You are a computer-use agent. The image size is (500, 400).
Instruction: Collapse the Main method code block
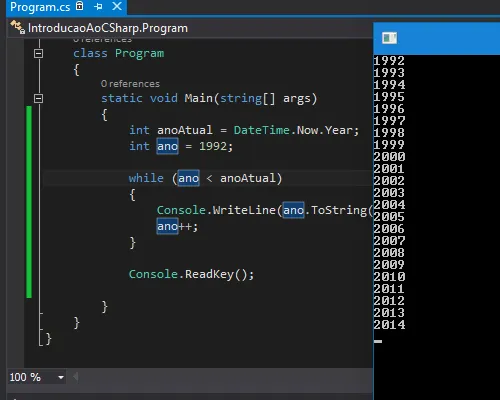[39, 98]
